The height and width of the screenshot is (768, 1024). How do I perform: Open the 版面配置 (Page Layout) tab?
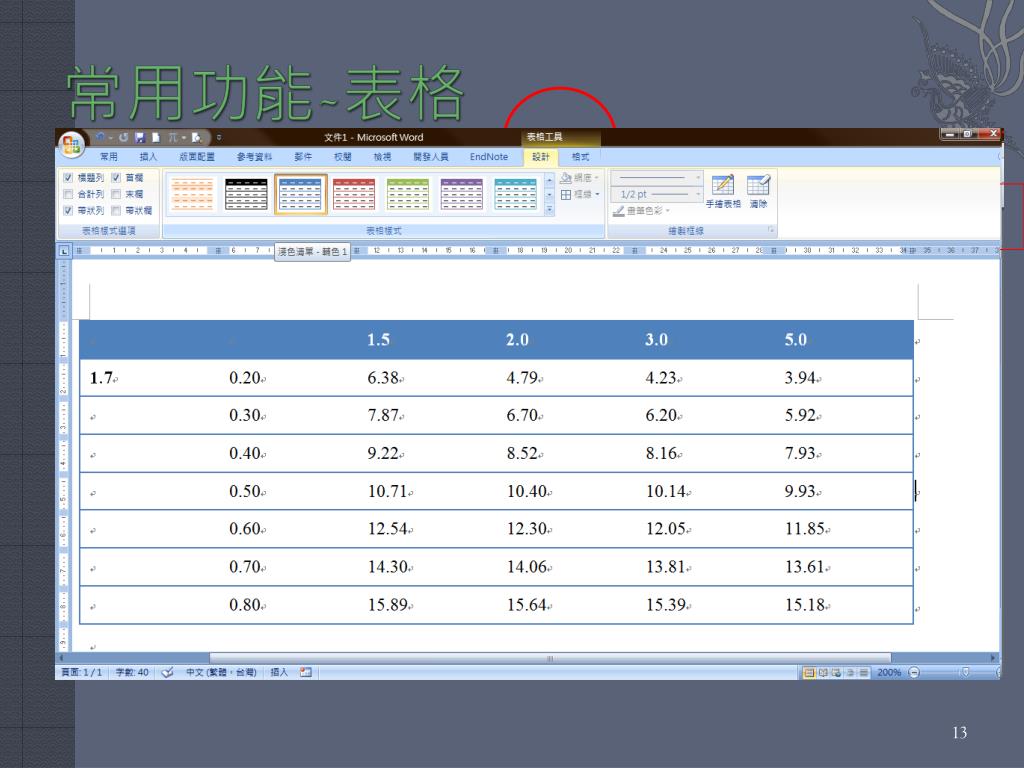click(197, 157)
